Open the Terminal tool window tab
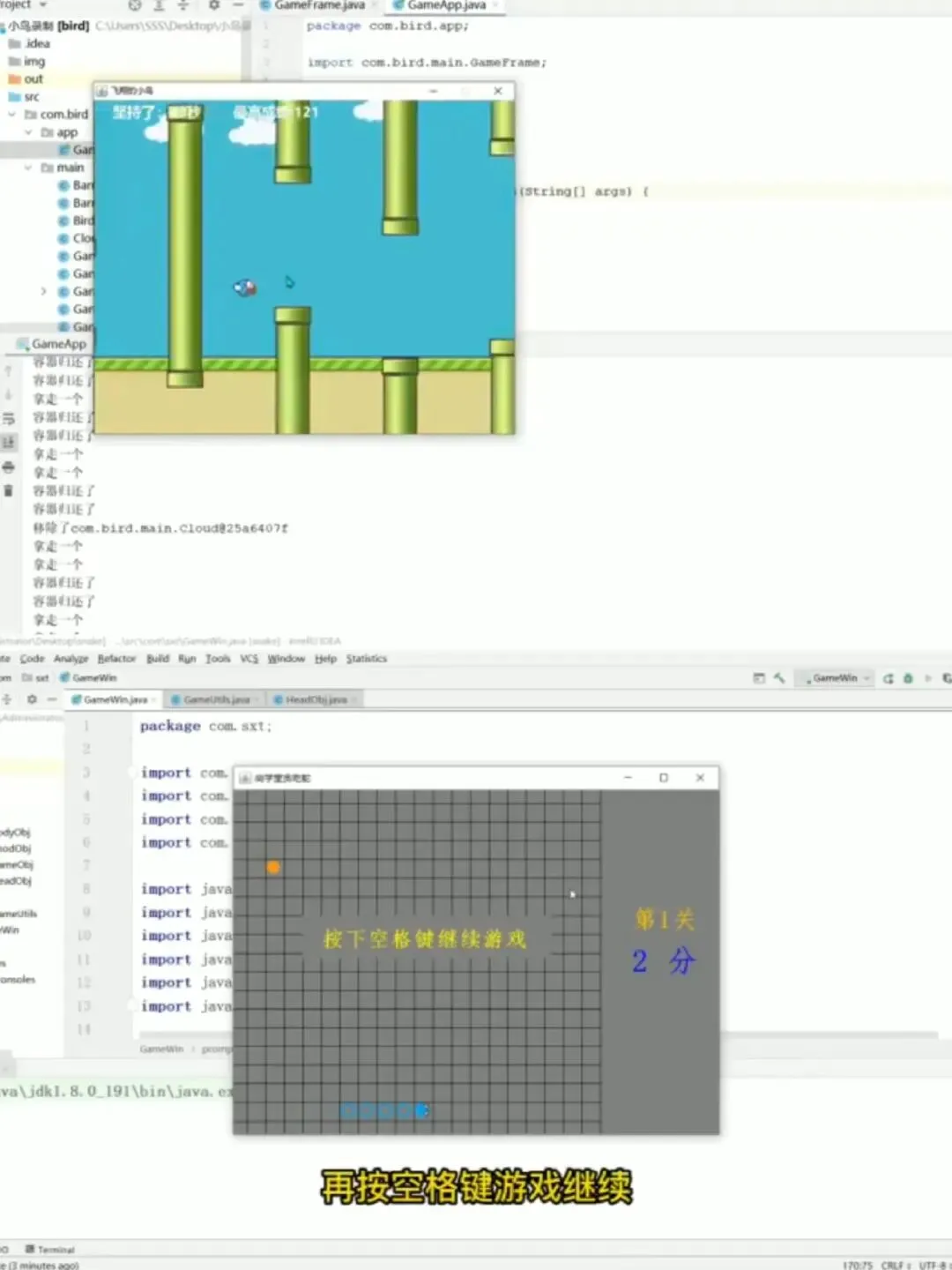Screen dimensions: 952x1270 pos(50,1250)
